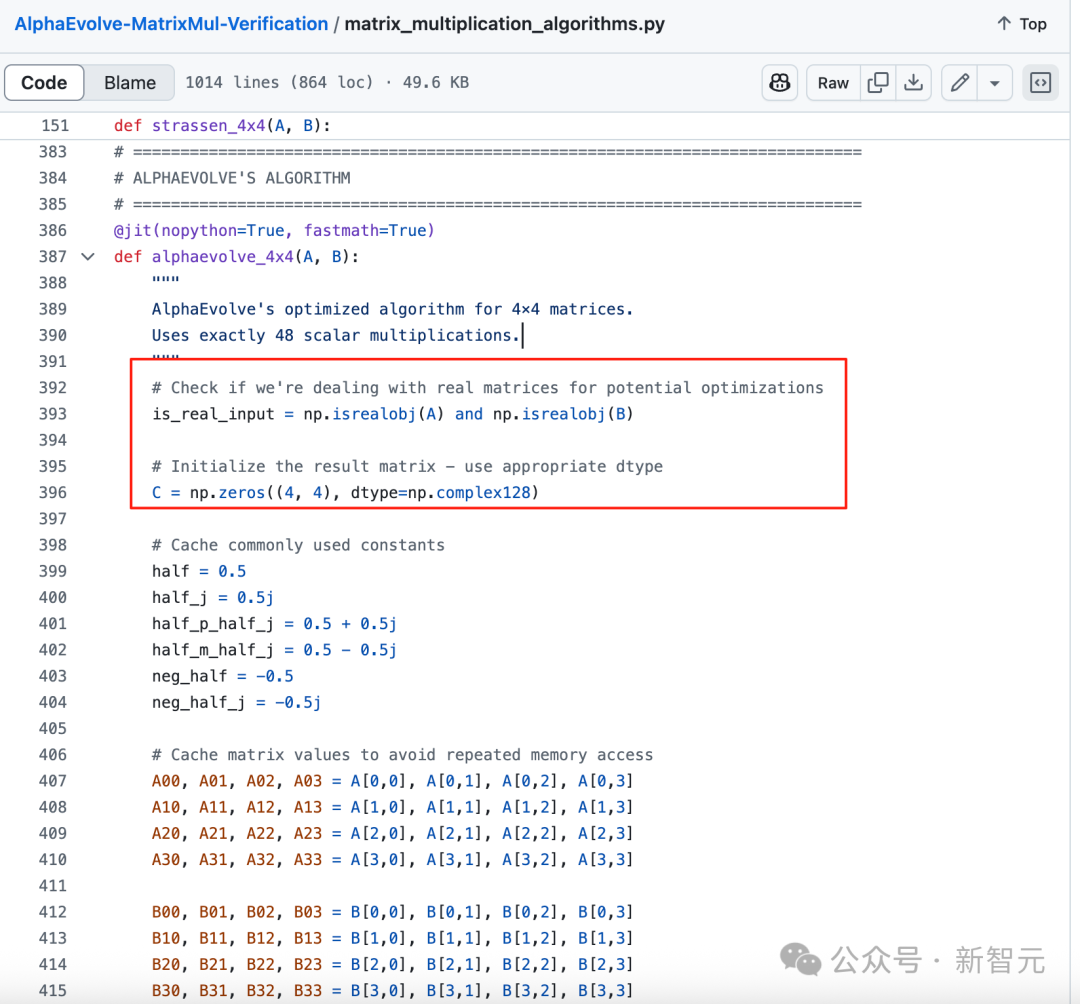
Task: Open the Copilot icon button
Action: point(780,83)
